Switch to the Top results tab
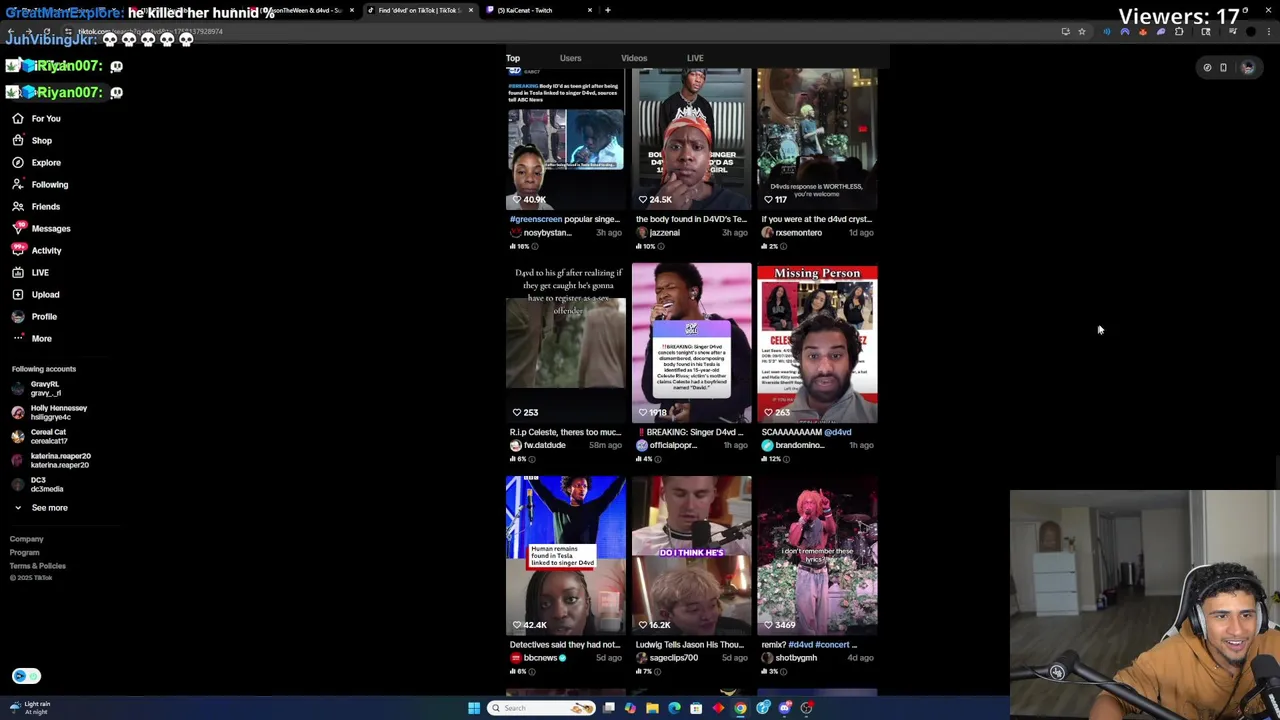1280x720 pixels. pos(513,58)
